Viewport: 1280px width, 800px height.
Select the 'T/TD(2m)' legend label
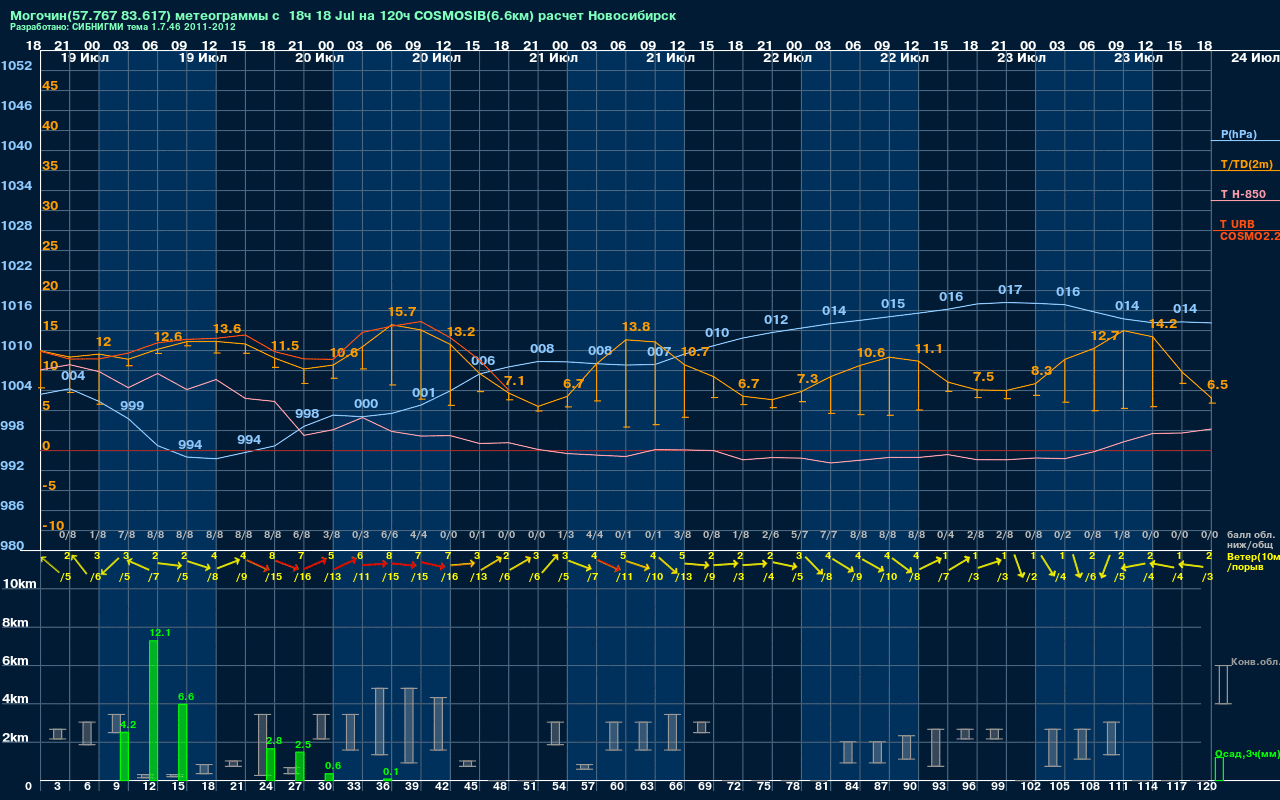click(1246, 164)
